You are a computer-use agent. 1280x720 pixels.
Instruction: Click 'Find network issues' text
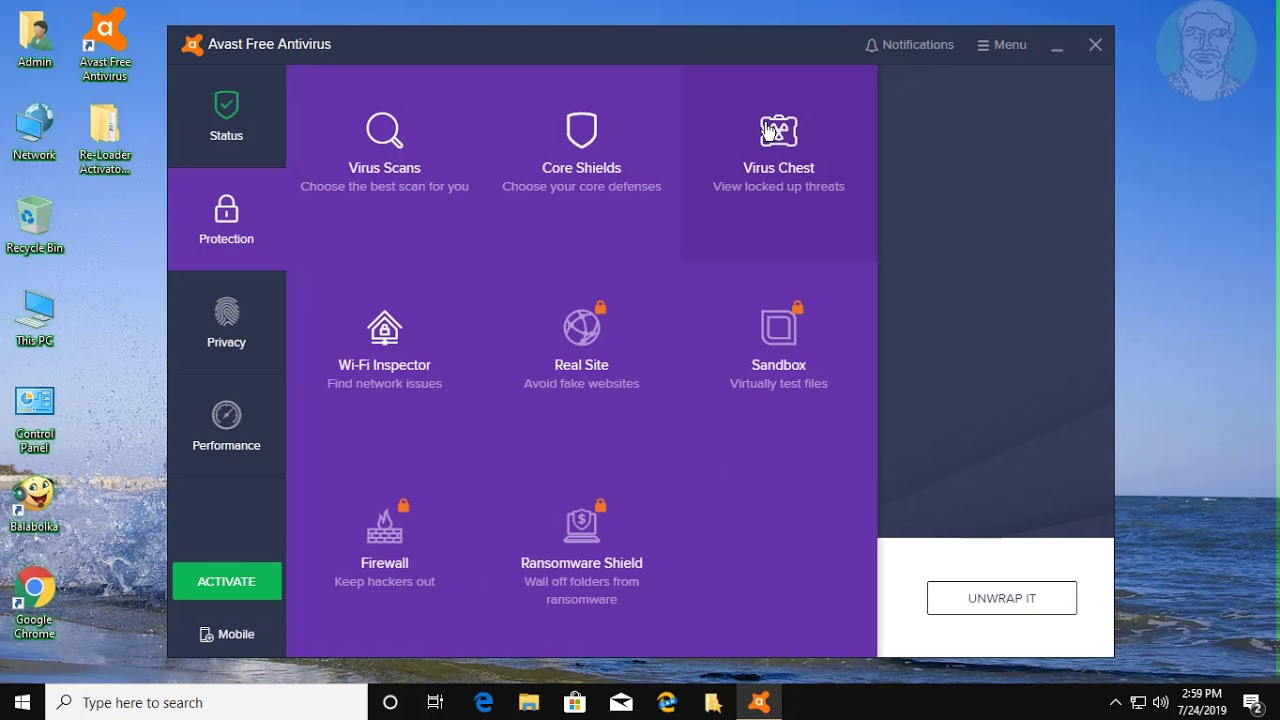[384, 383]
